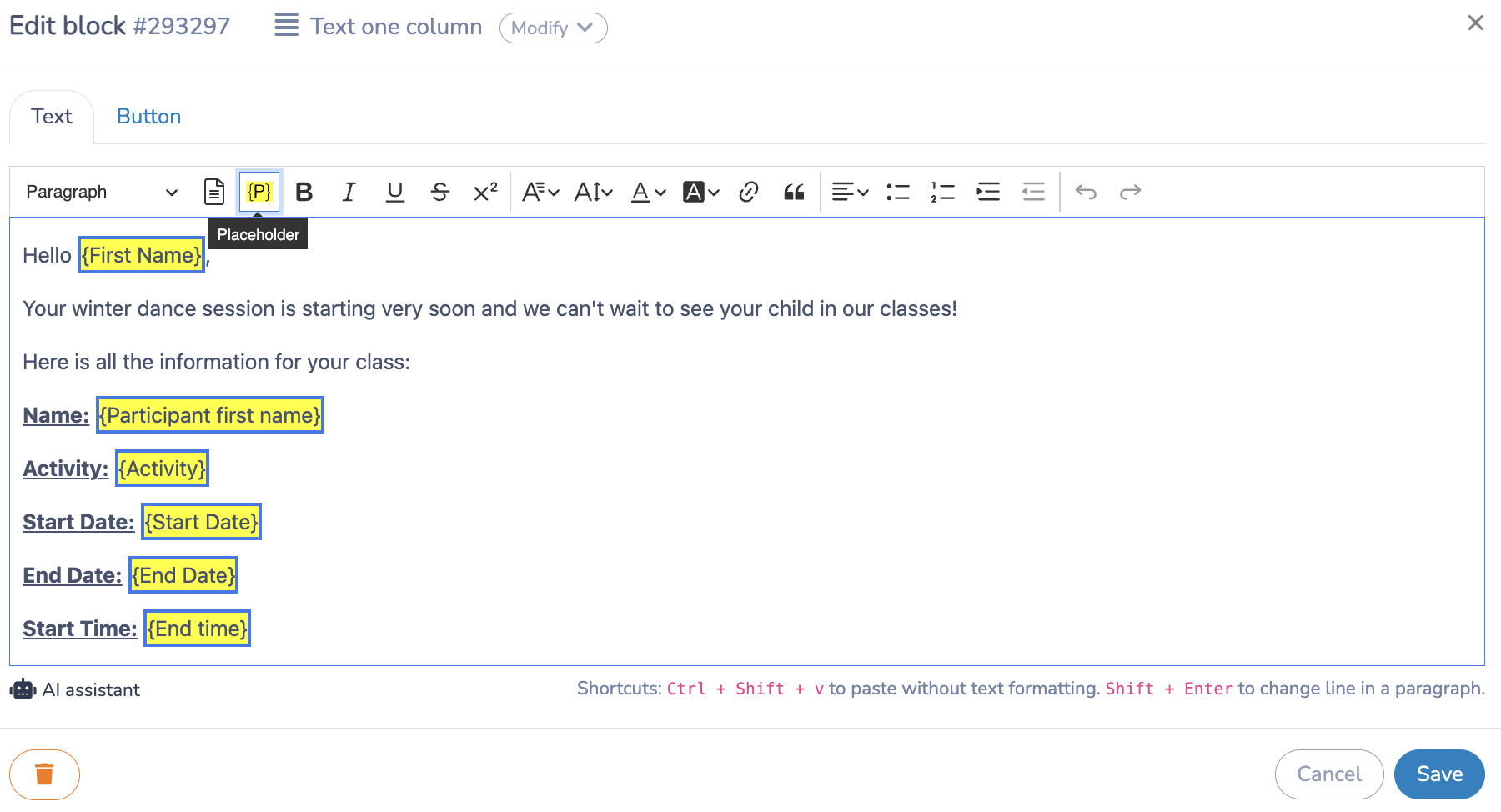
Task: Create a bulleted list
Action: (x=898, y=192)
